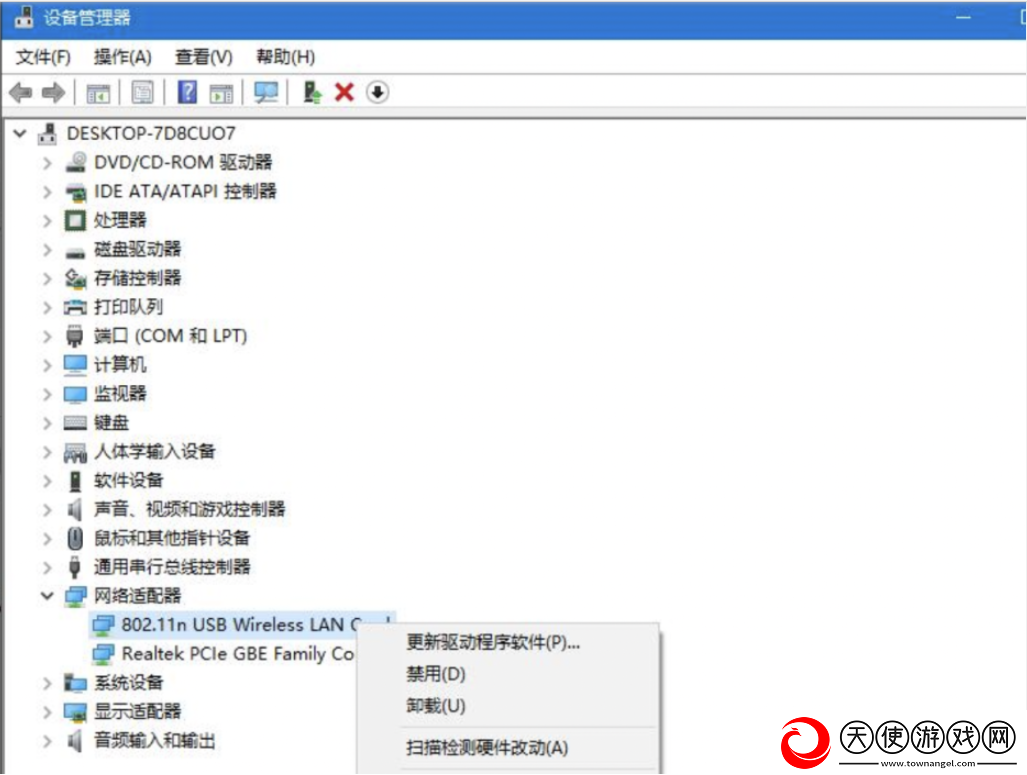
Task: Choose 卸载(U) in the context menu
Action: [436, 706]
